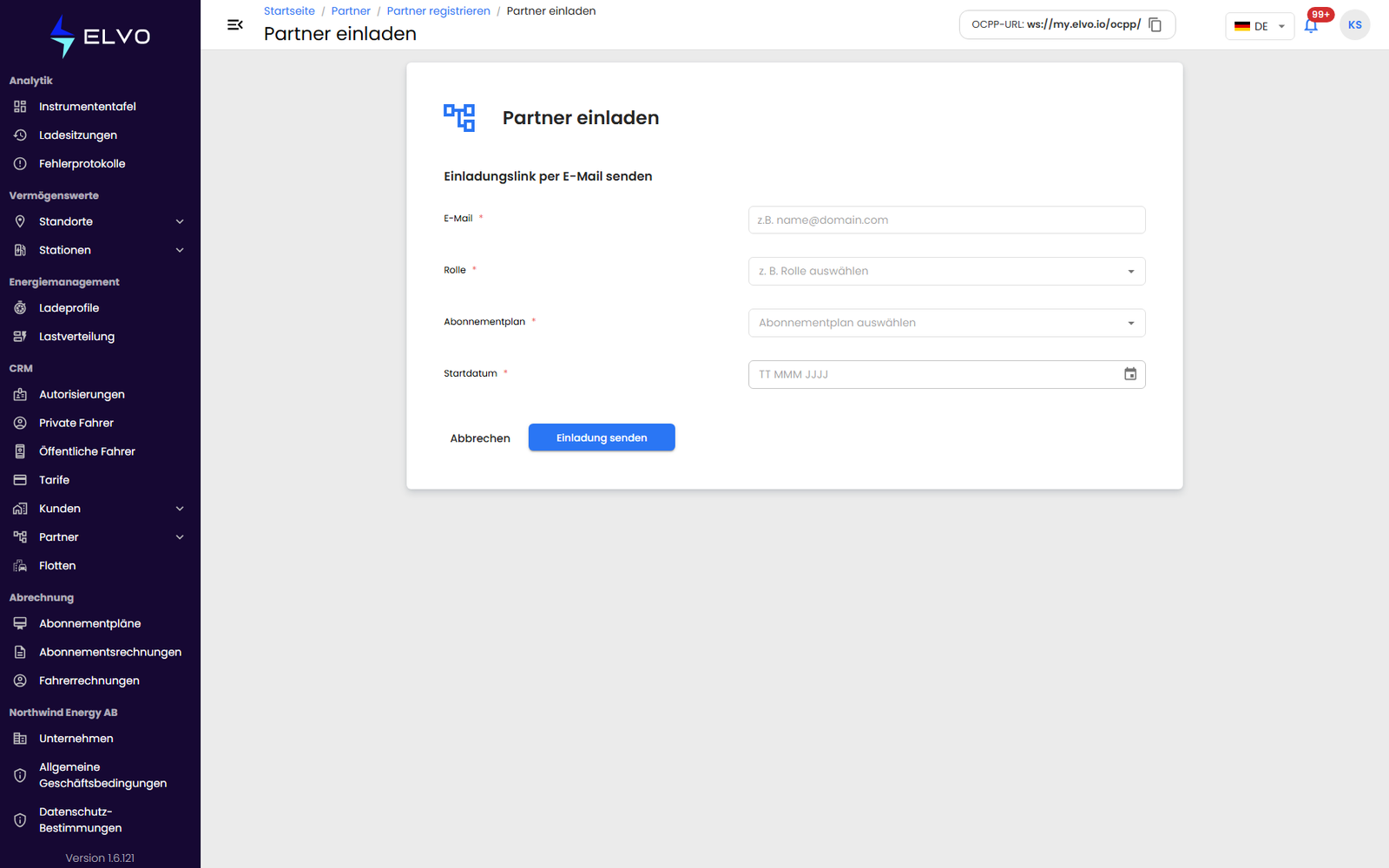Click the Einladung senden button
The image size is (1389, 868).
pyautogui.click(x=602, y=437)
